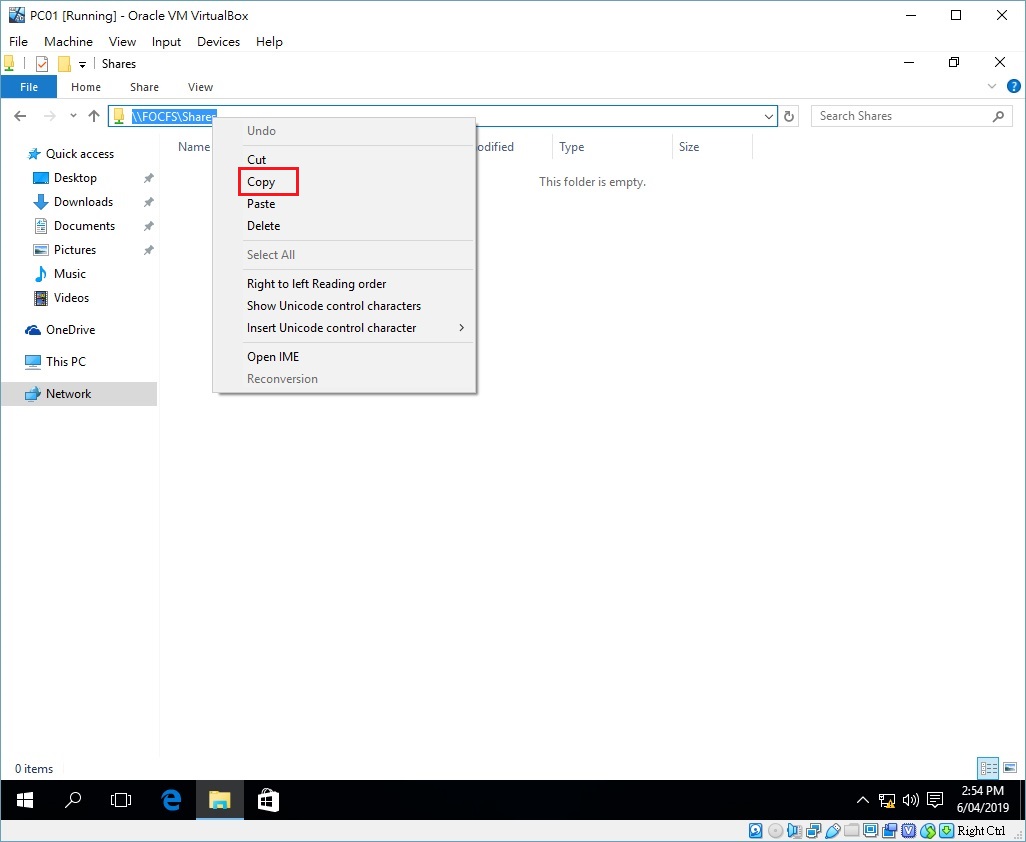Toggle large icons view in the status bar

1009,768
